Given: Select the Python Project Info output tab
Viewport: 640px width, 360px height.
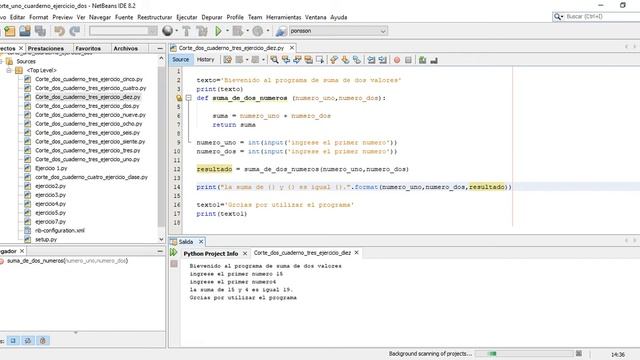Looking at the screenshot, I should tap(211, 253).
